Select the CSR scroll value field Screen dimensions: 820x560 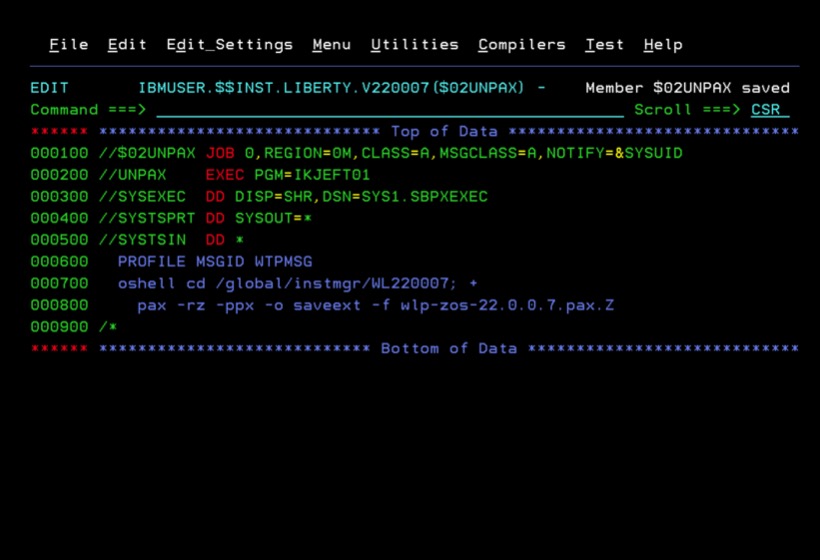click(x=770, y=110)
